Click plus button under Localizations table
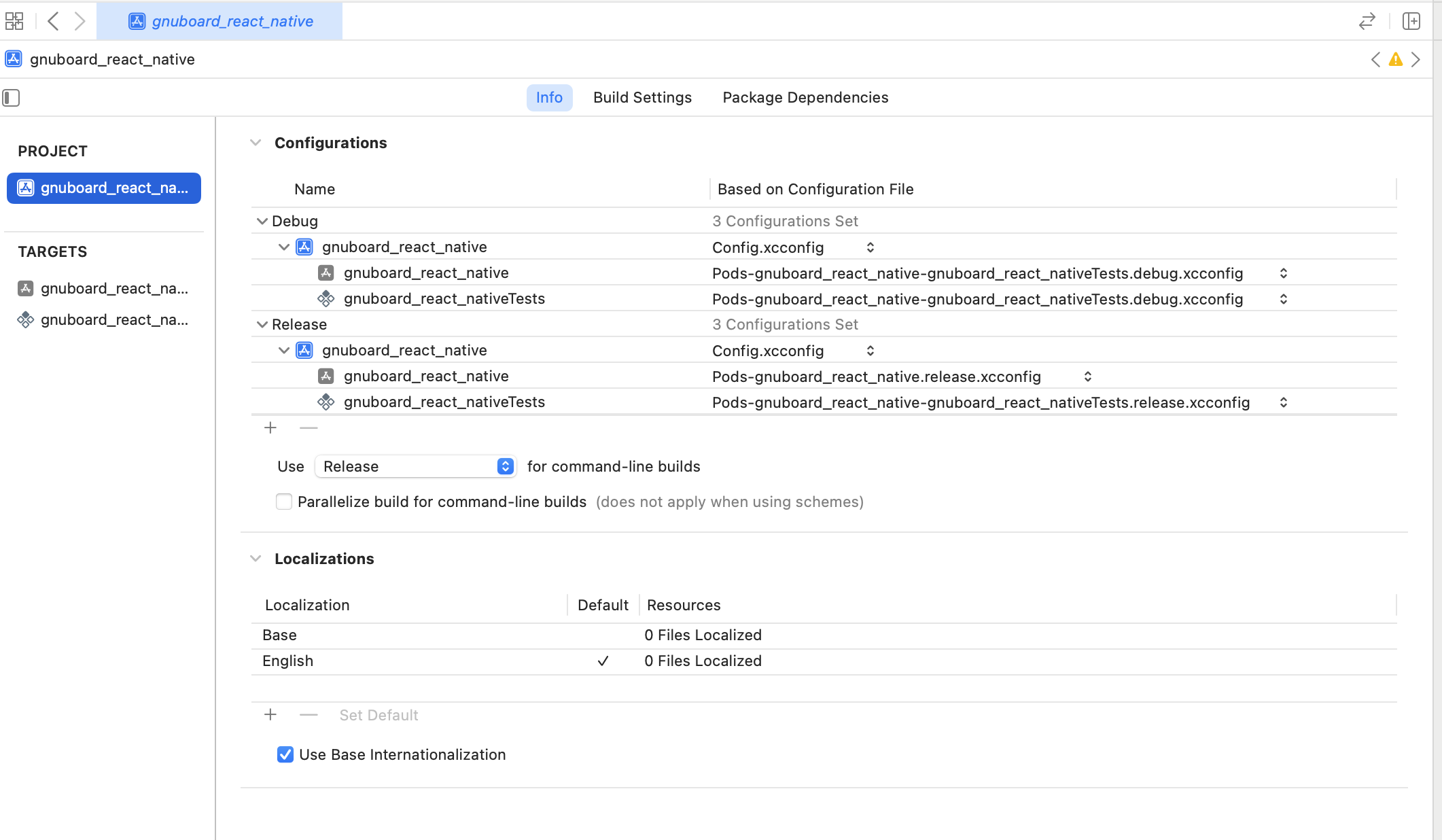Image resolution: width=1442 pixels, height=840 pixels. [270, 715]
